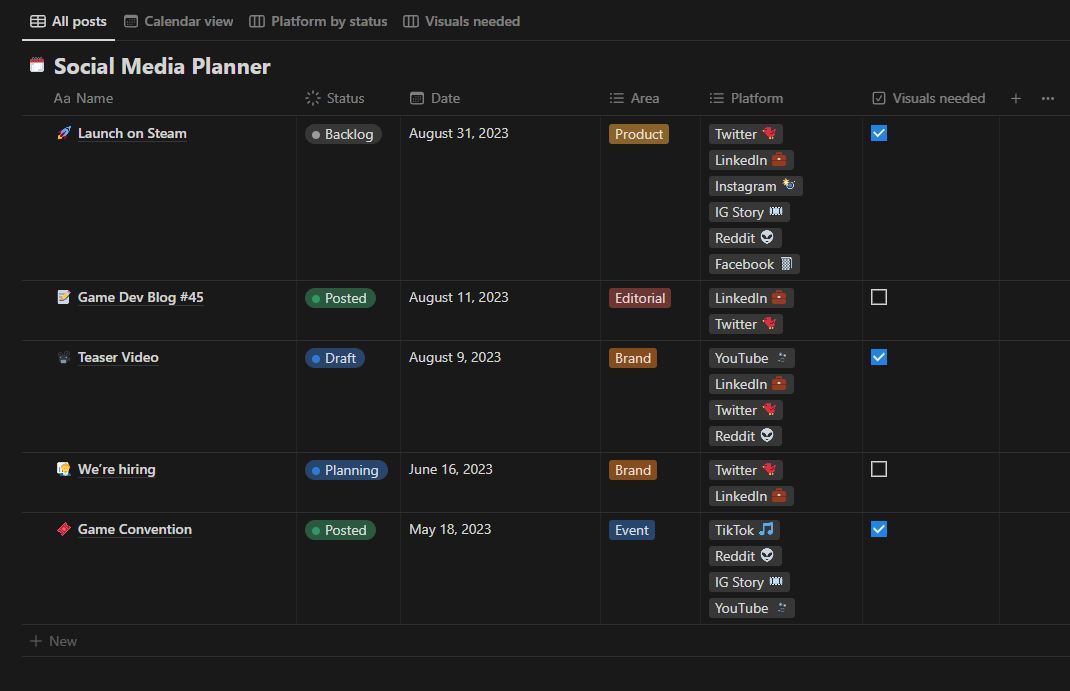
Task: Click New to add a post
Action: (53, 640)
